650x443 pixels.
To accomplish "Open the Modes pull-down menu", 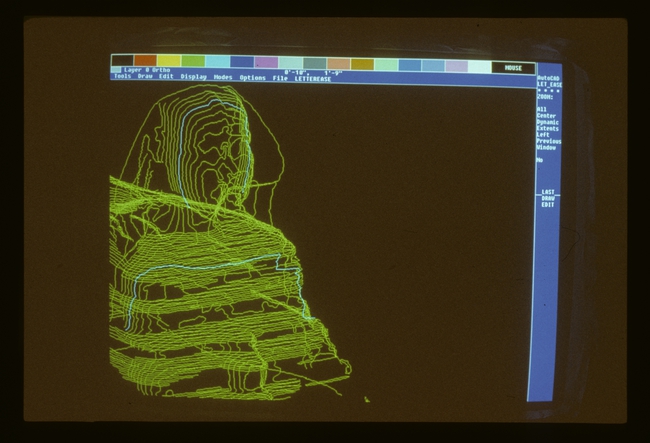I will 223,77.
